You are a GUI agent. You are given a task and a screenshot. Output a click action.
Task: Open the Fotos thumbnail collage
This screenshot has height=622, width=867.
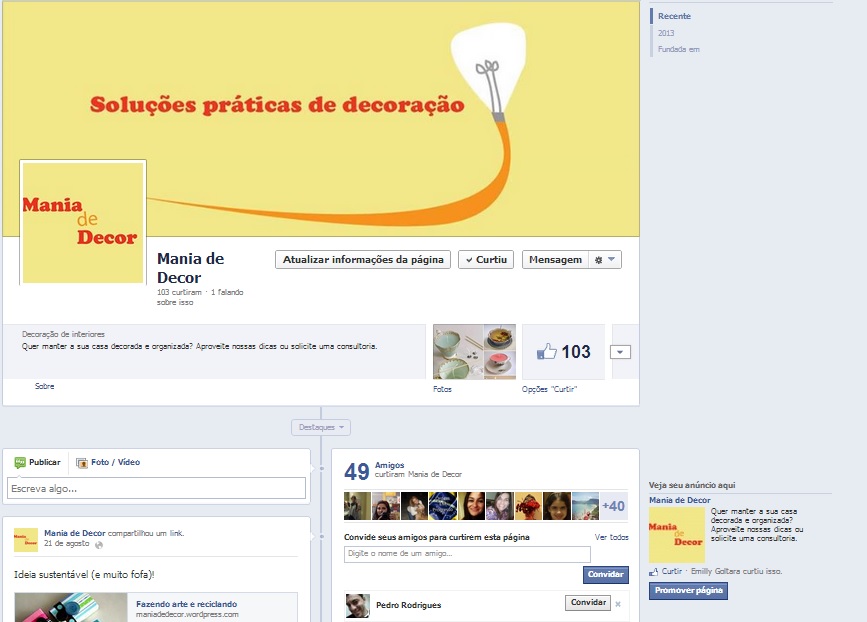coord(474,352)
